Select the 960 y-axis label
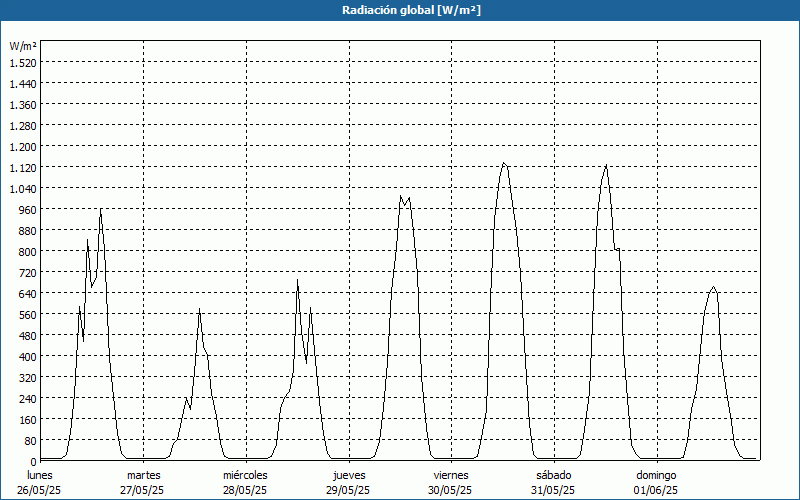This screenshot has width=800, height=500. pyautogui.click(x=28, y=210)
